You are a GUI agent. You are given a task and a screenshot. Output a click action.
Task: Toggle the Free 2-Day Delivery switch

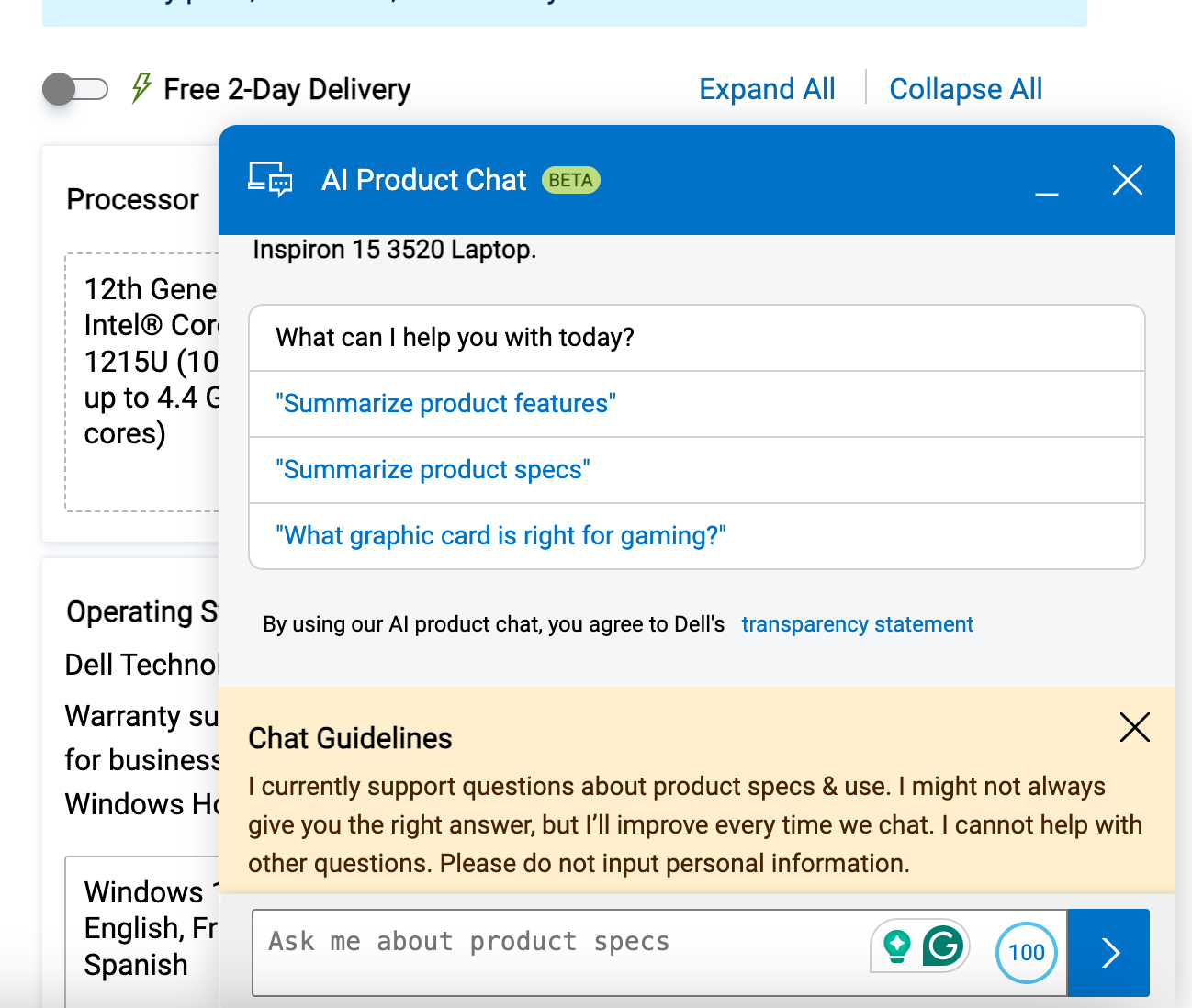click(x=75, y=89)
